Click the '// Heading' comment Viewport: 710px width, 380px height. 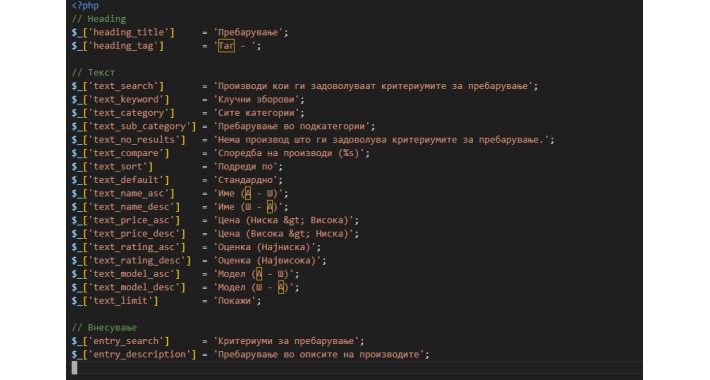tap(99, 19)
